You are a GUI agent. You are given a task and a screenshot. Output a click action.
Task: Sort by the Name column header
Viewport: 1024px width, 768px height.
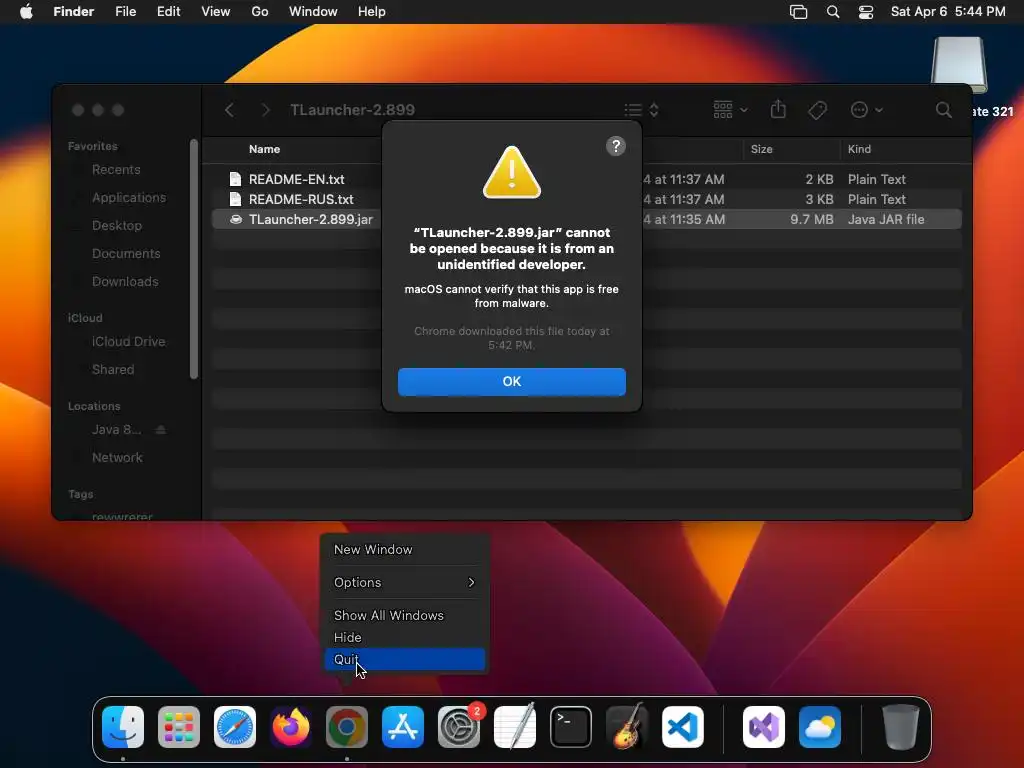(264, 149)
